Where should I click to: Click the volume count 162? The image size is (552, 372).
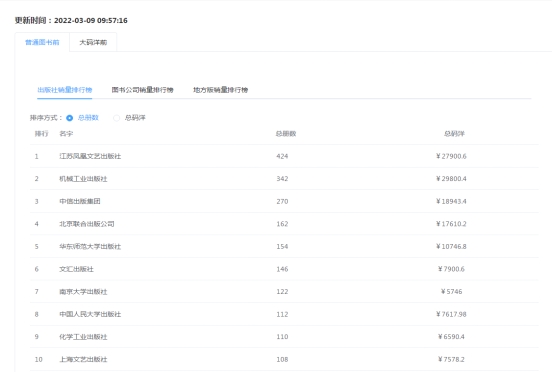[x=282, y=224]
